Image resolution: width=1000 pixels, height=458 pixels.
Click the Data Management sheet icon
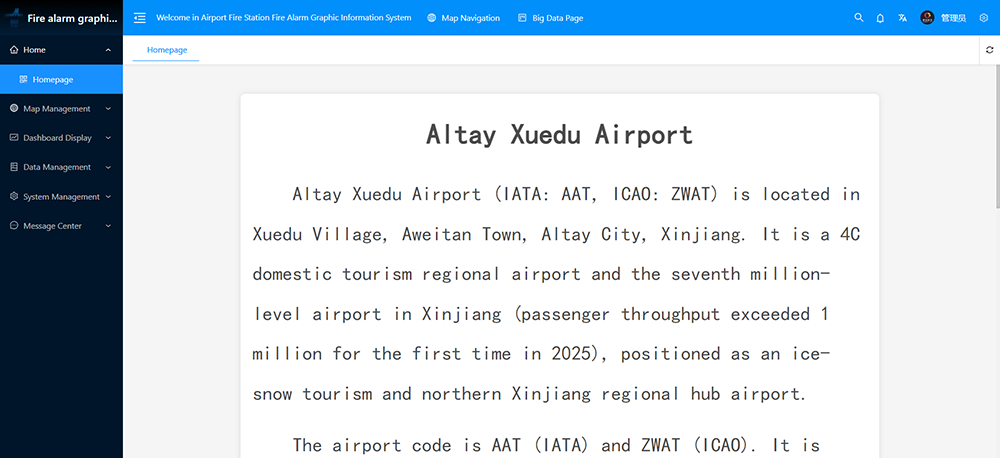pyautogui.click(x=14, y=167)
